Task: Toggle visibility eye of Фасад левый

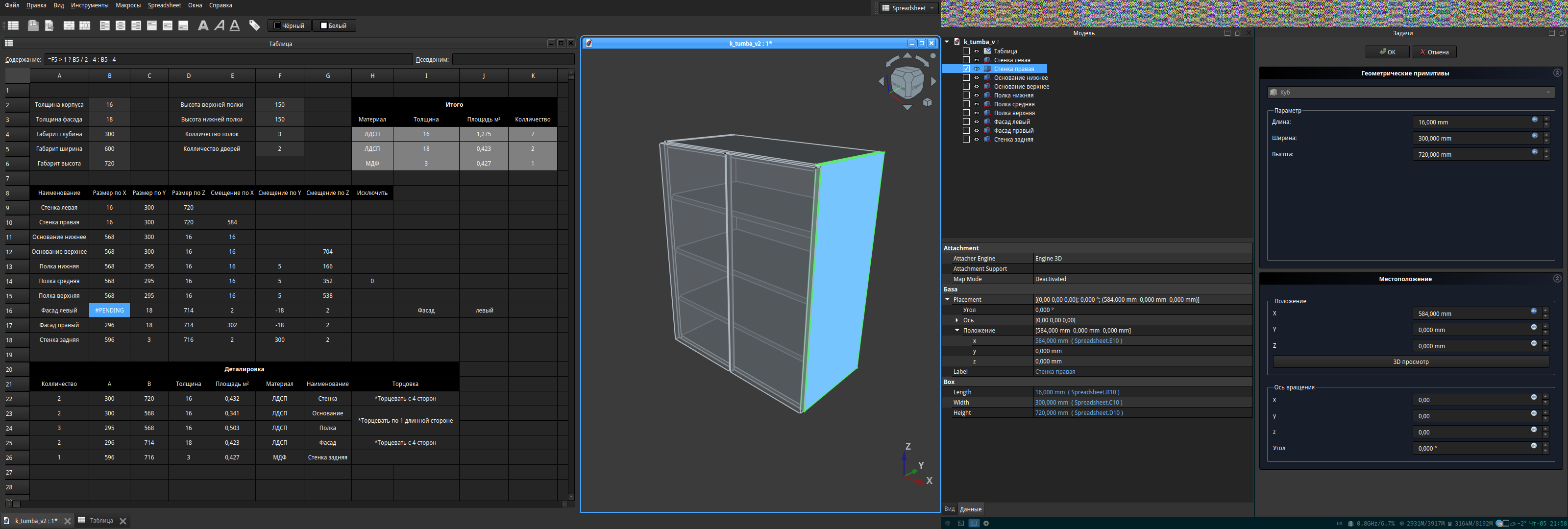Action: pyautogui.click(x=977, y=122)
